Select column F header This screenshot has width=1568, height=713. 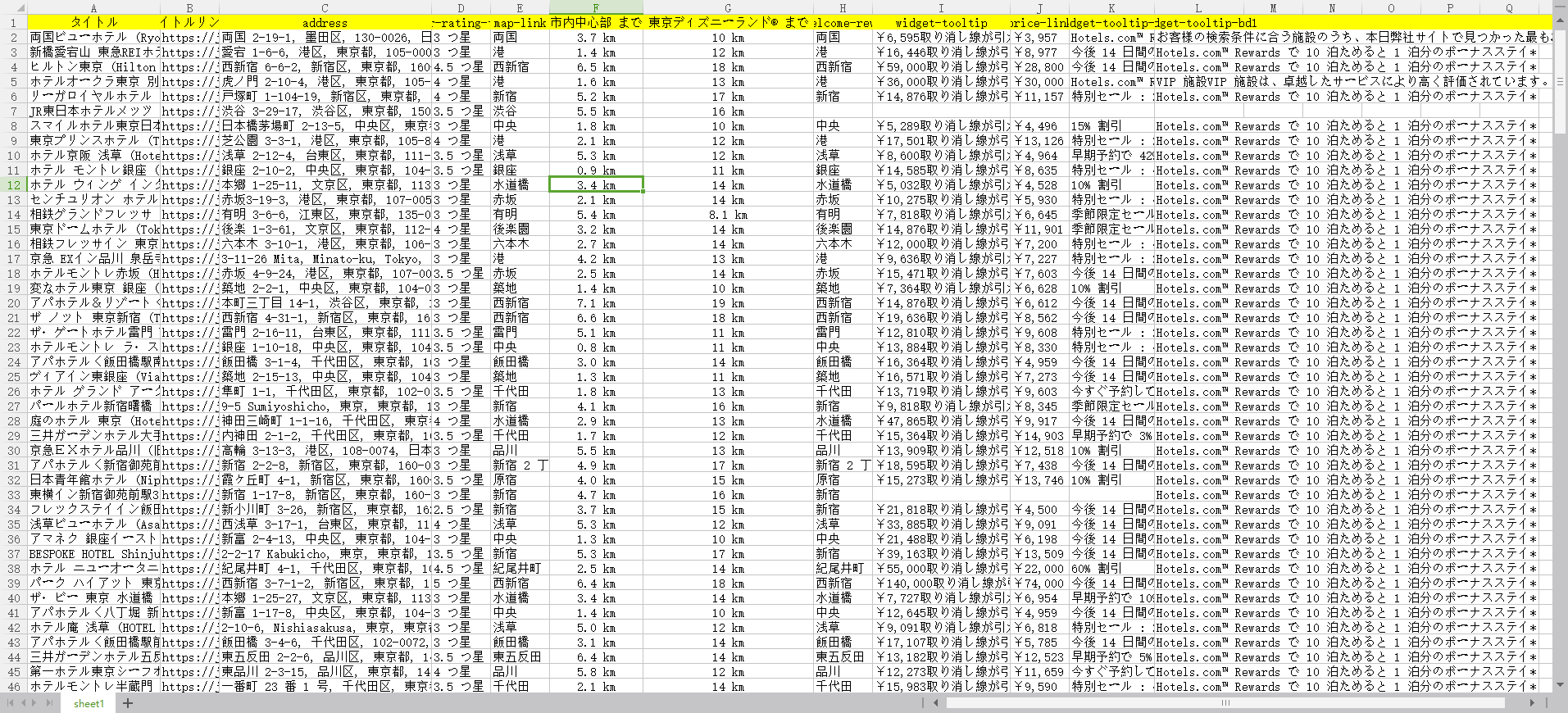596,8
